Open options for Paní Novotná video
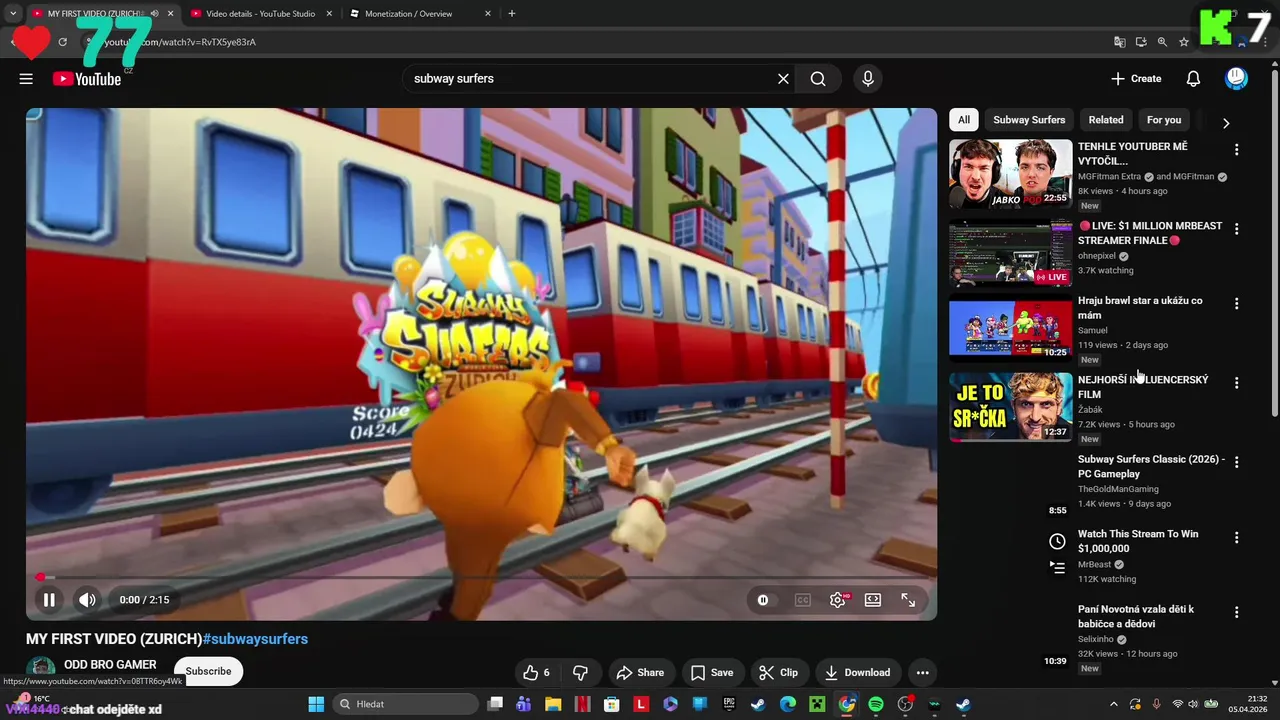Viewport: 1280px width, 720px height. coord(1237,612)
